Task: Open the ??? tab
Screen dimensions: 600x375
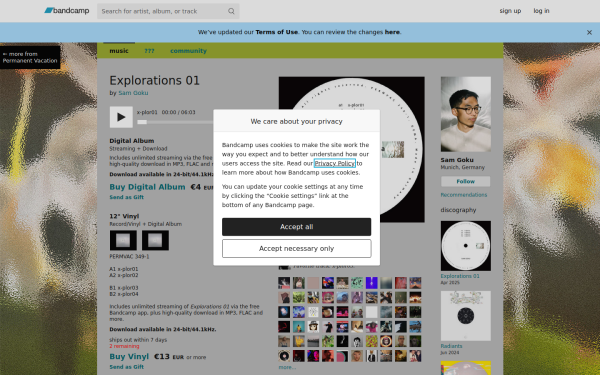Action: 149,51
